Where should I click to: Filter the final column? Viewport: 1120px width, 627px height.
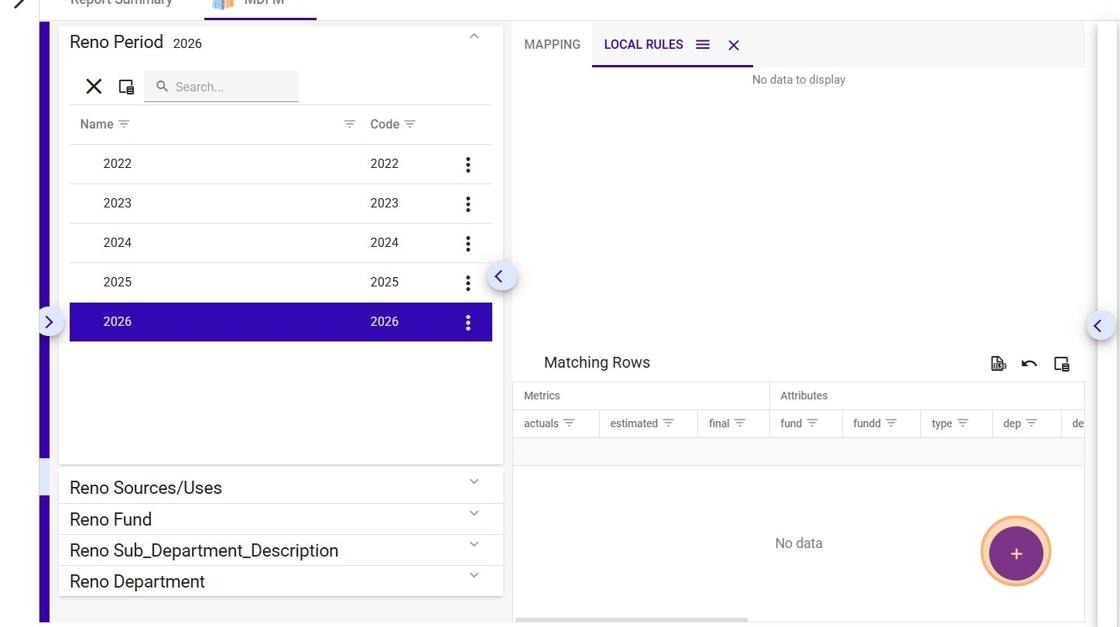[740, 423]
